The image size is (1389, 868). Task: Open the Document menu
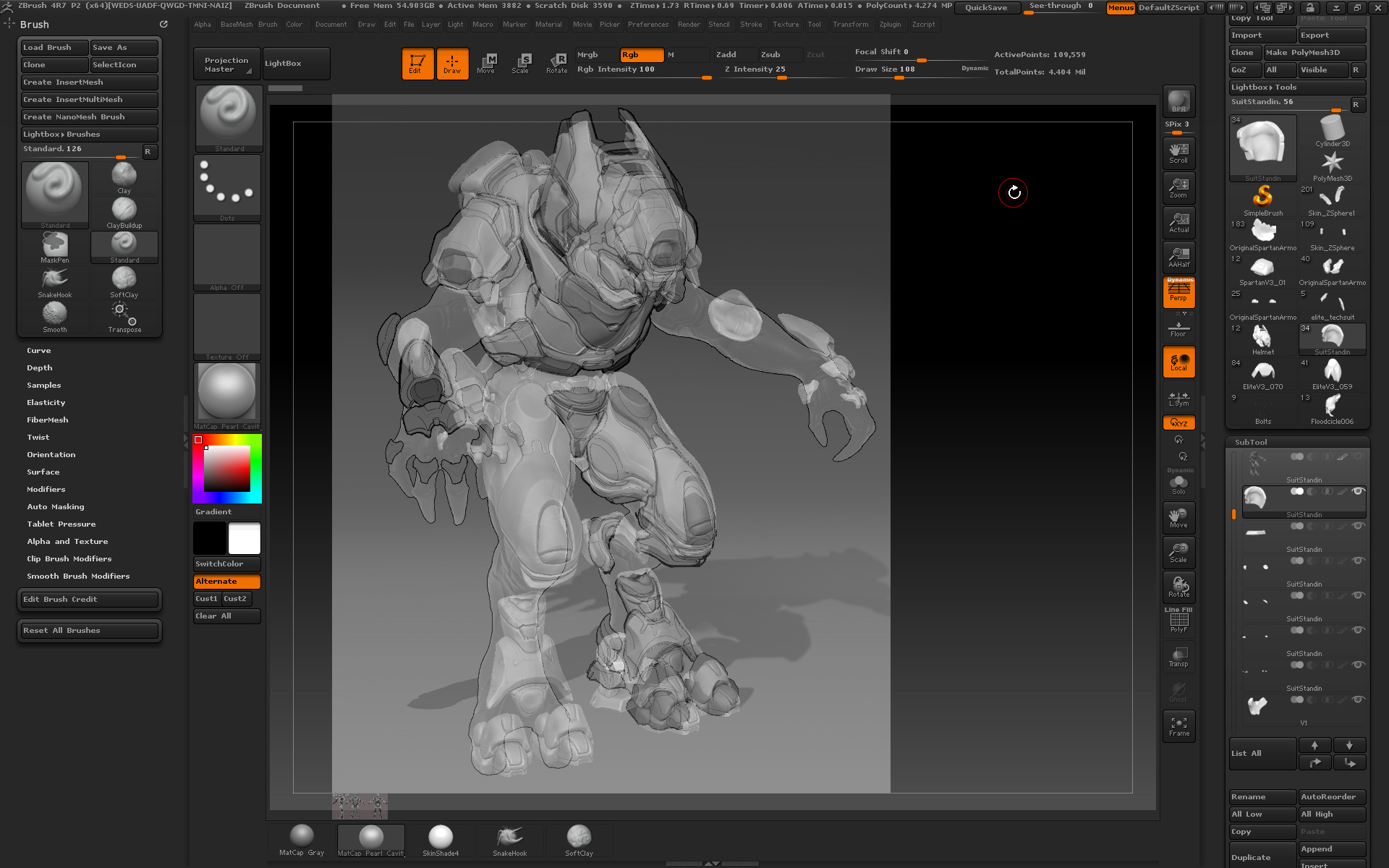[x=331, y=25]
